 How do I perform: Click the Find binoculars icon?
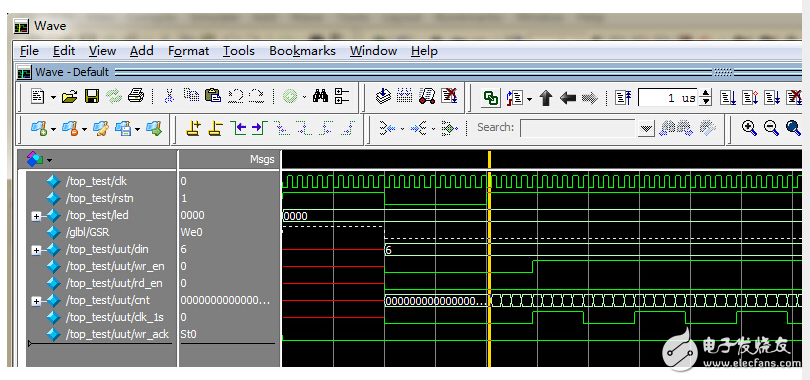320,97
